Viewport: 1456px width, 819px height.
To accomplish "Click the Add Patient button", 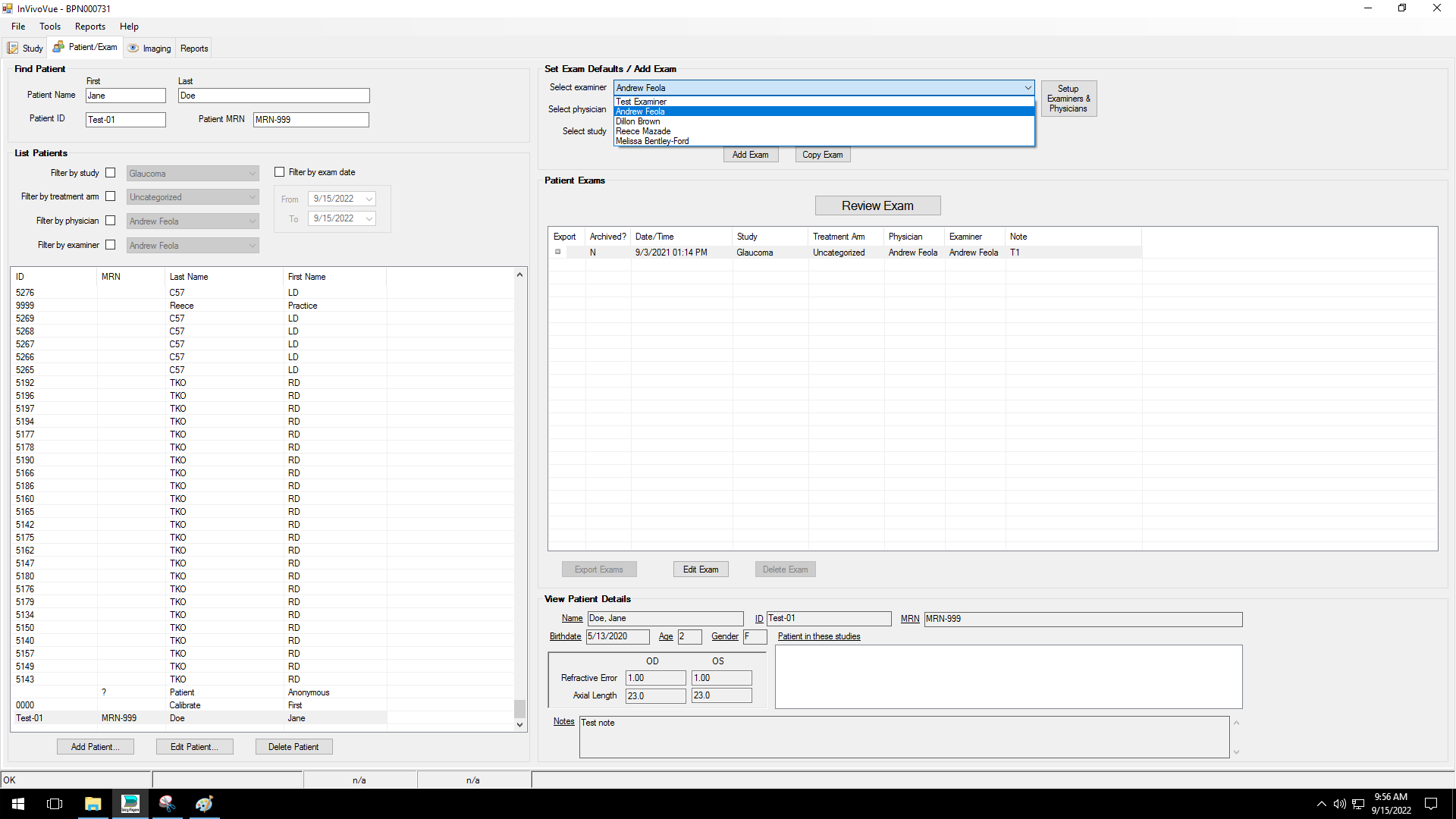I will pos(95,747).
